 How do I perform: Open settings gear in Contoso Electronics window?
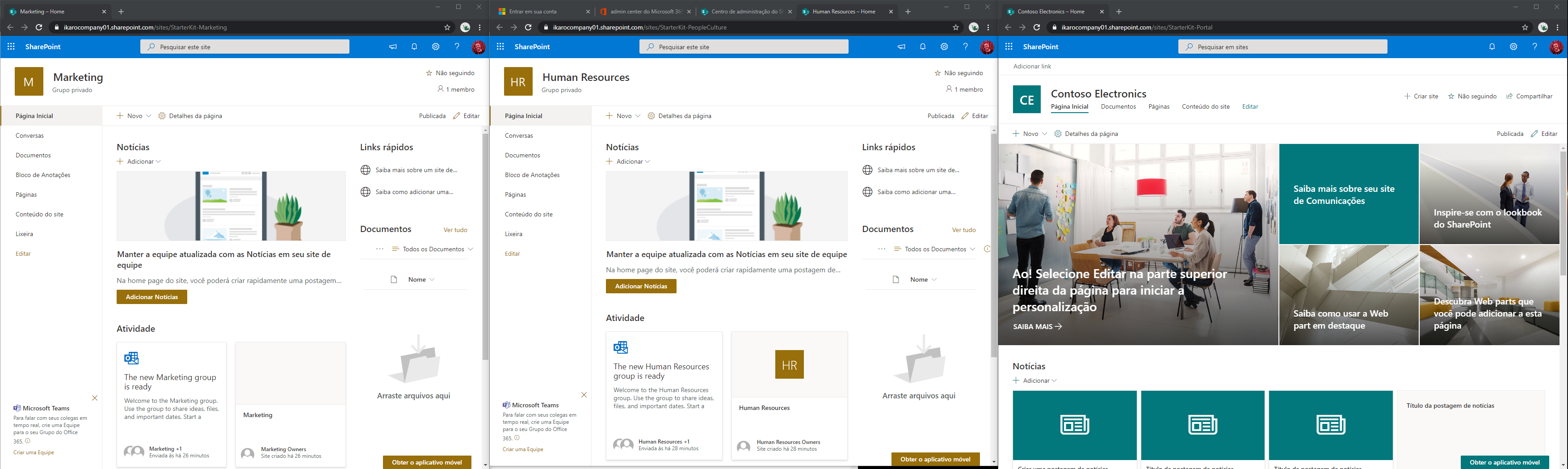pyautogui.click(x=1513, y=47)
